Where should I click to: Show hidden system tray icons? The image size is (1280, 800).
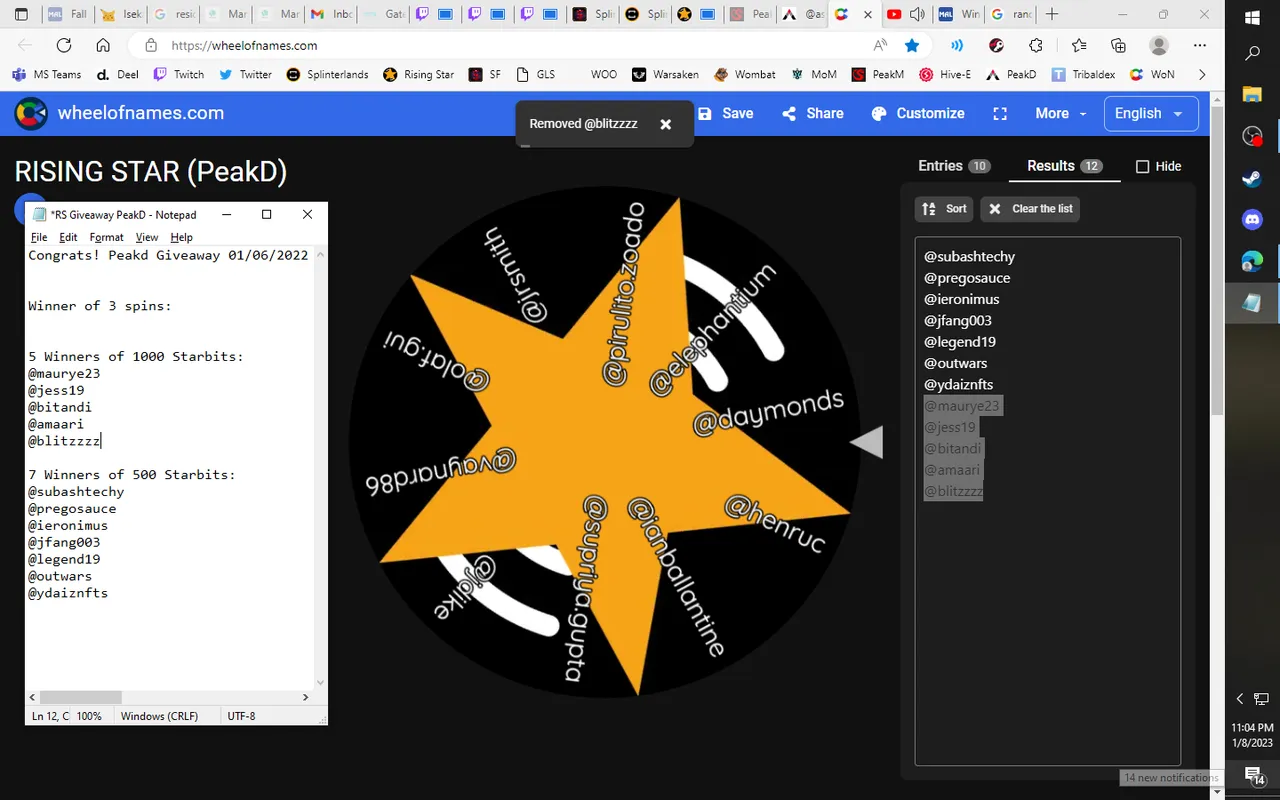[1240, 698]
